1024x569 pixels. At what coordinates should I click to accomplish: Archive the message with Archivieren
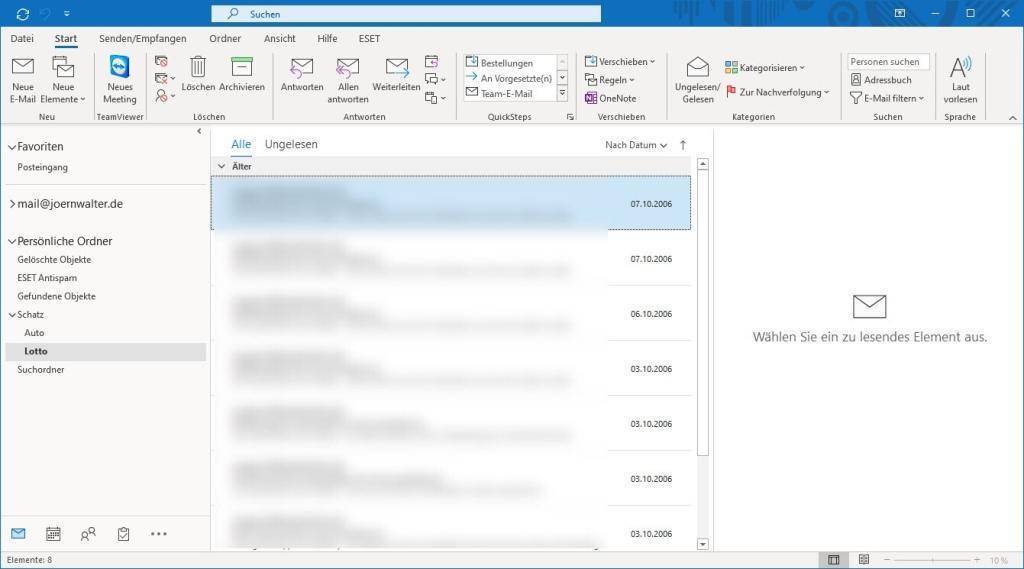click(x=241, y=68)
